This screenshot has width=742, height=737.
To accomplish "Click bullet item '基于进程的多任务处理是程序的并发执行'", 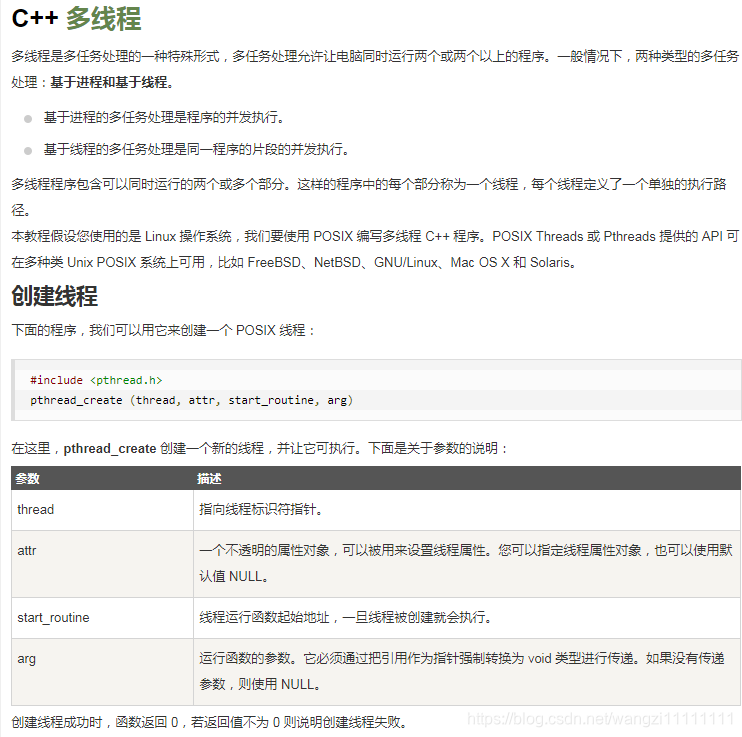I will click(x=164, y=117).
